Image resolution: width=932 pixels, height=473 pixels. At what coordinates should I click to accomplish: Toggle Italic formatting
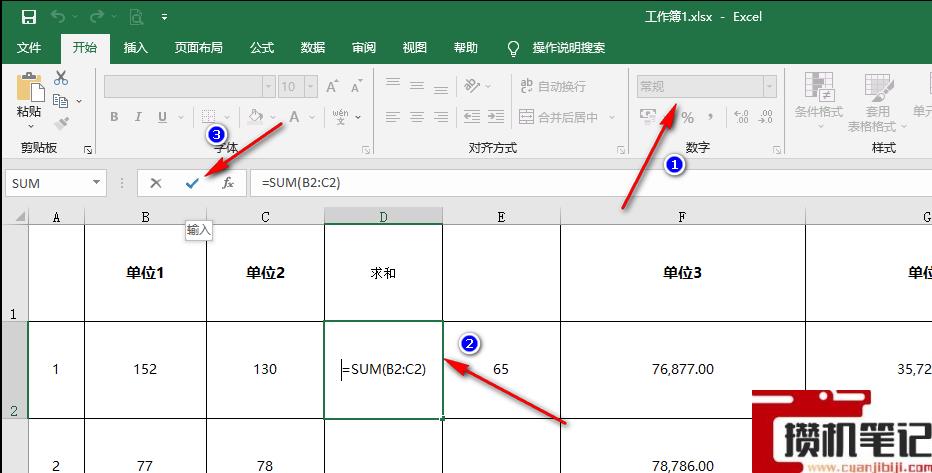coord(138,117)
